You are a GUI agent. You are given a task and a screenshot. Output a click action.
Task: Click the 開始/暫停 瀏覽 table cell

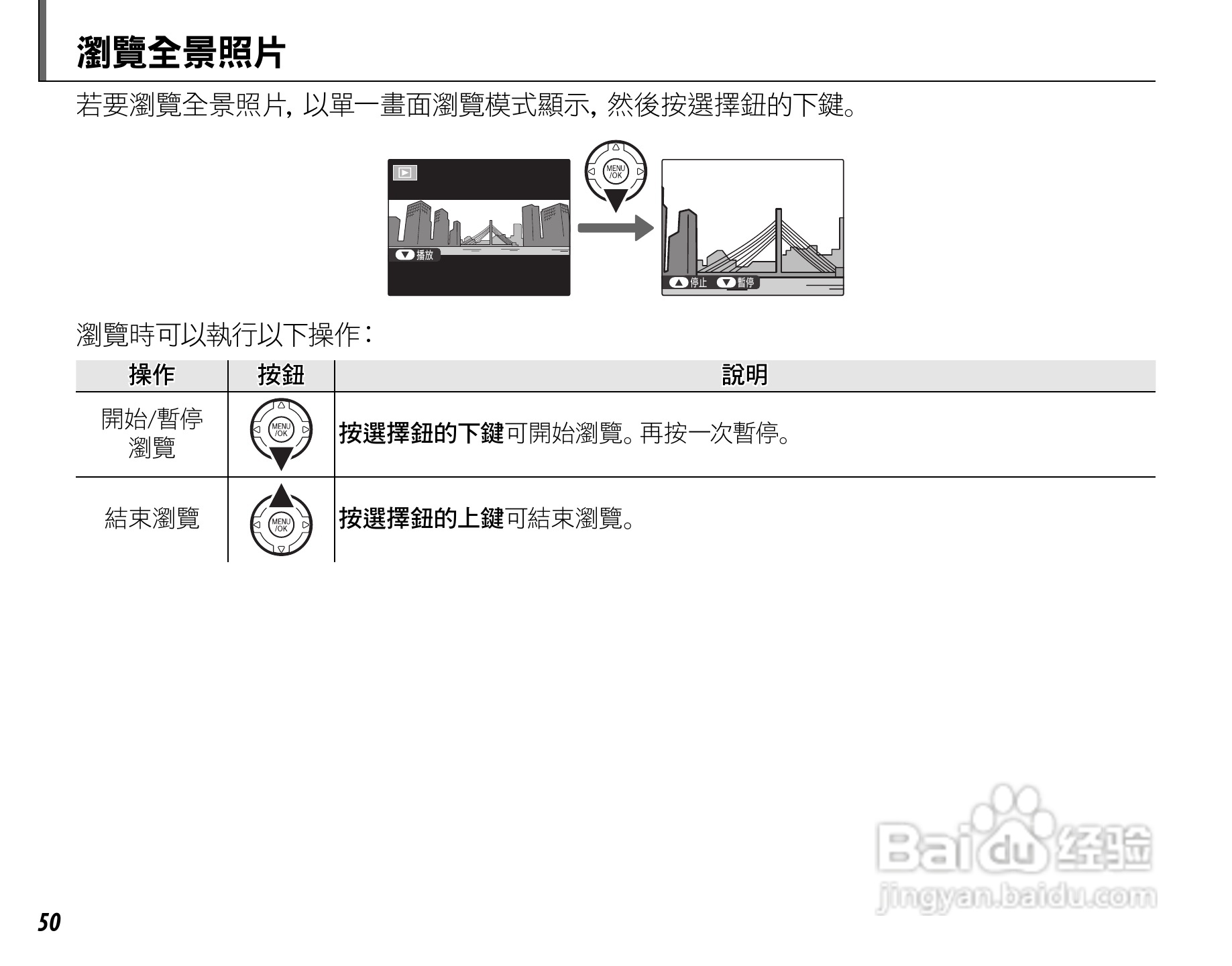point(152,433)
